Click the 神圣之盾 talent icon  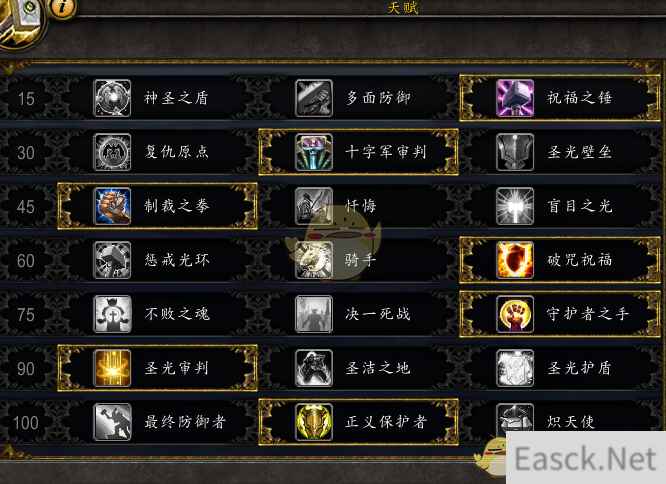[x=112, y=98]
